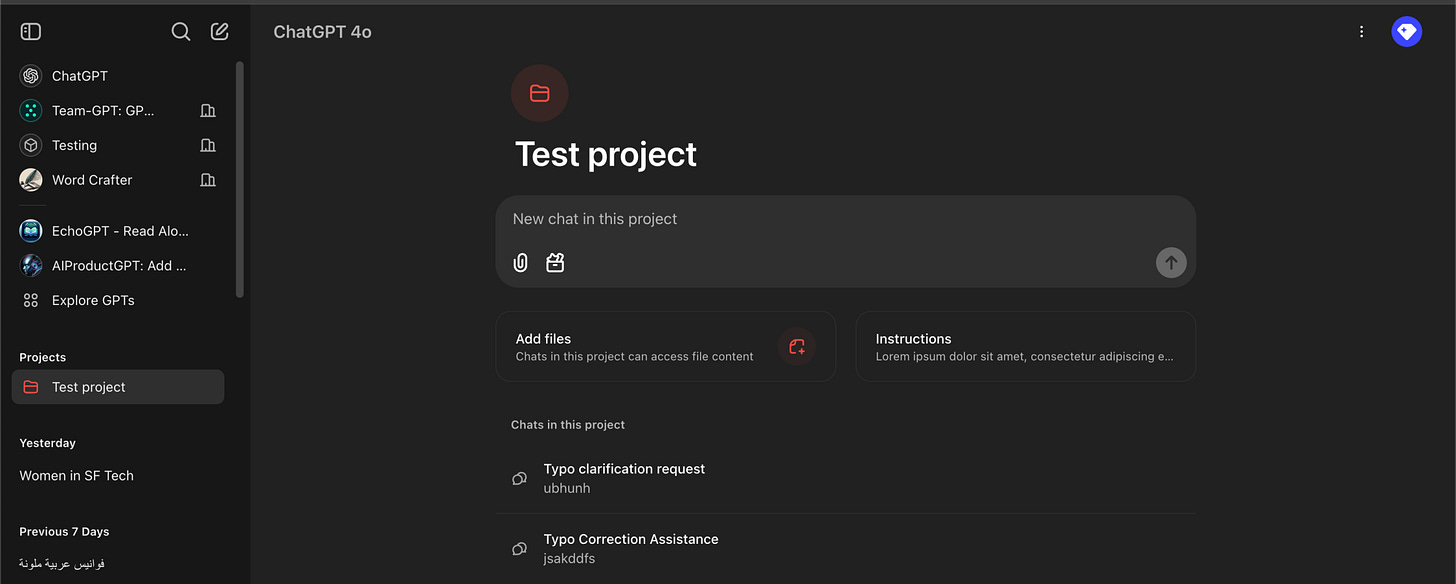Open EchoGPT - Read Aloud entry

coord(118,231)
